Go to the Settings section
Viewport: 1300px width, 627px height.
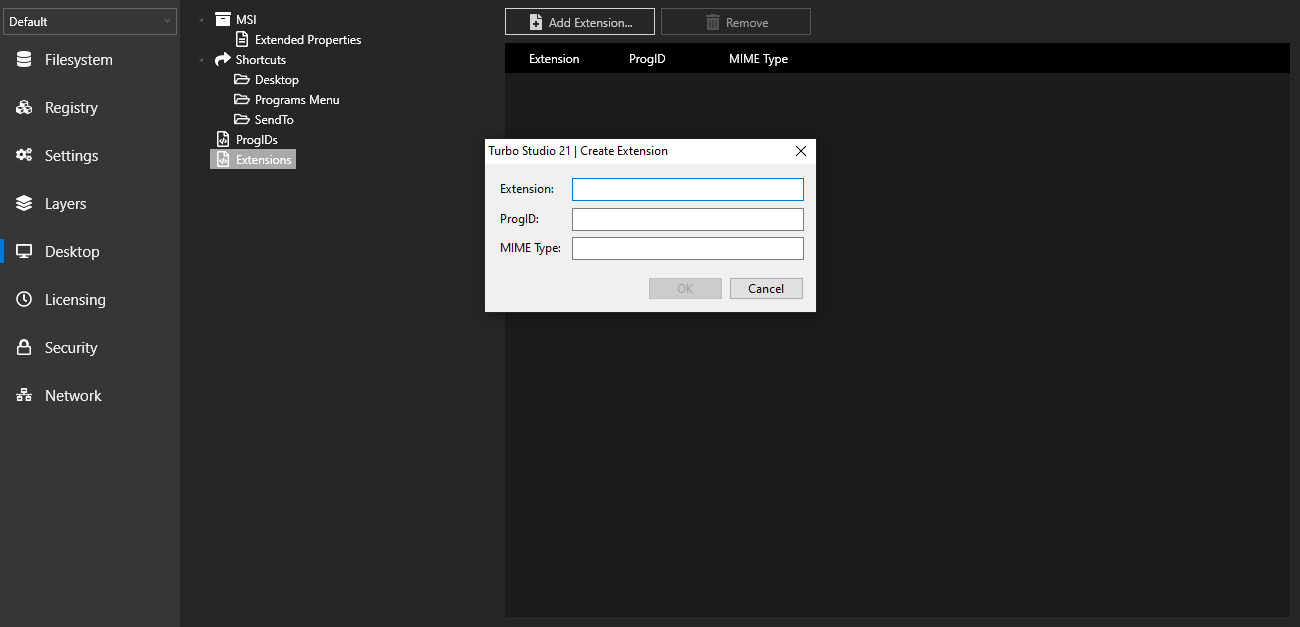(x=71, y=156)
